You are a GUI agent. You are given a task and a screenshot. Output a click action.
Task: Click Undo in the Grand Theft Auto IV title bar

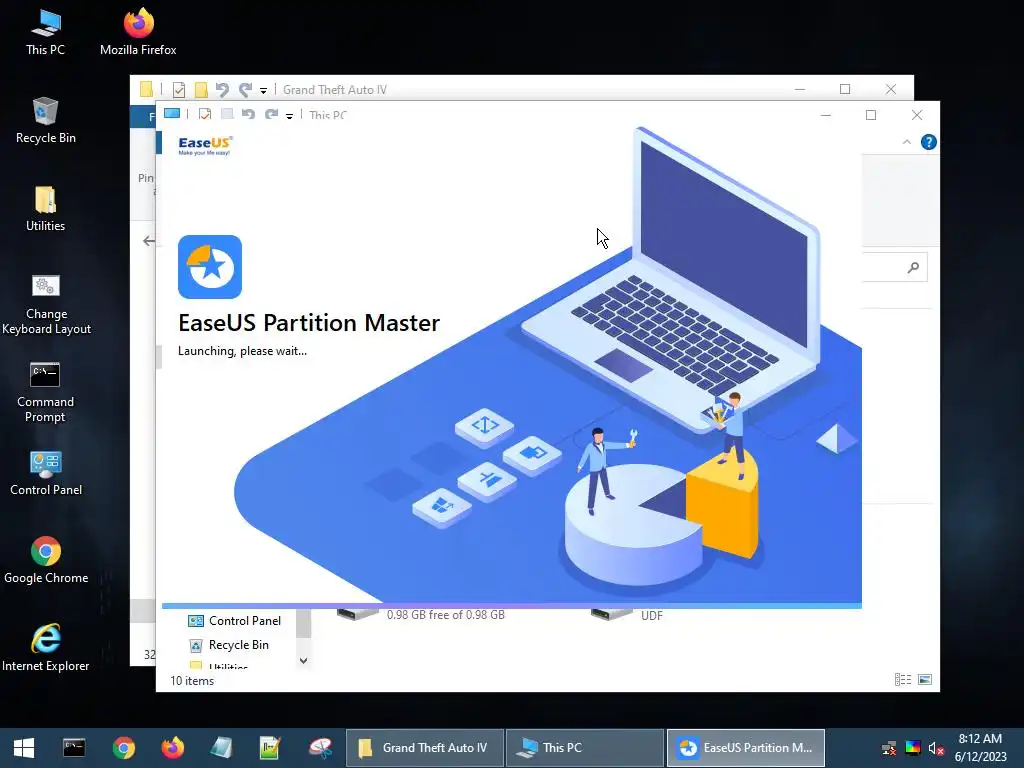222,89
